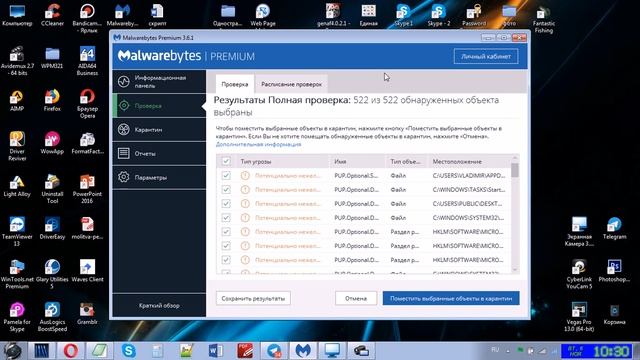640x360 pixels.
Task: Select the Scan (Проверка) sidebar item
Action: 159,106
